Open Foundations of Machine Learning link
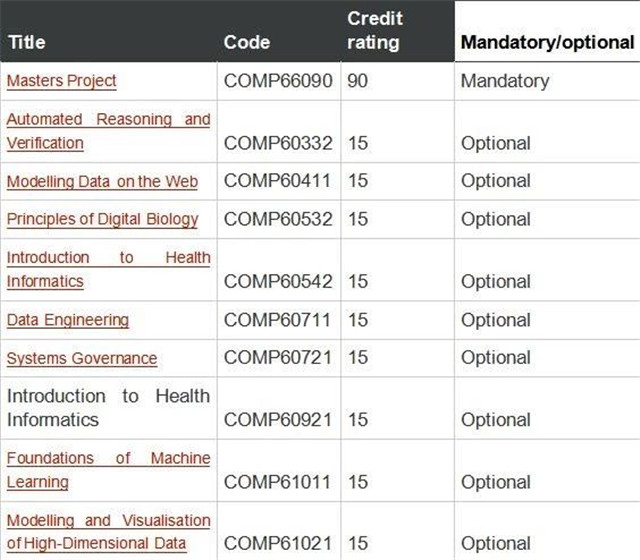Screen dimensions: 640x560 (x=109, y=470)
